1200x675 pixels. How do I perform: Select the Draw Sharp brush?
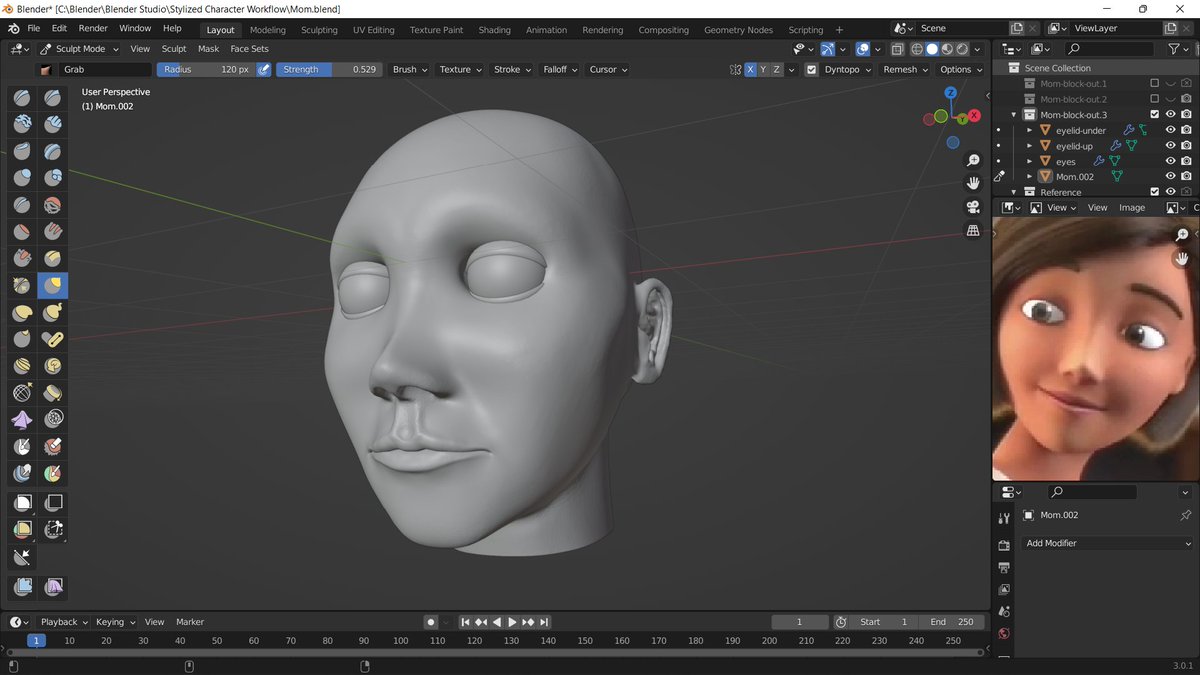pos(53,97)
